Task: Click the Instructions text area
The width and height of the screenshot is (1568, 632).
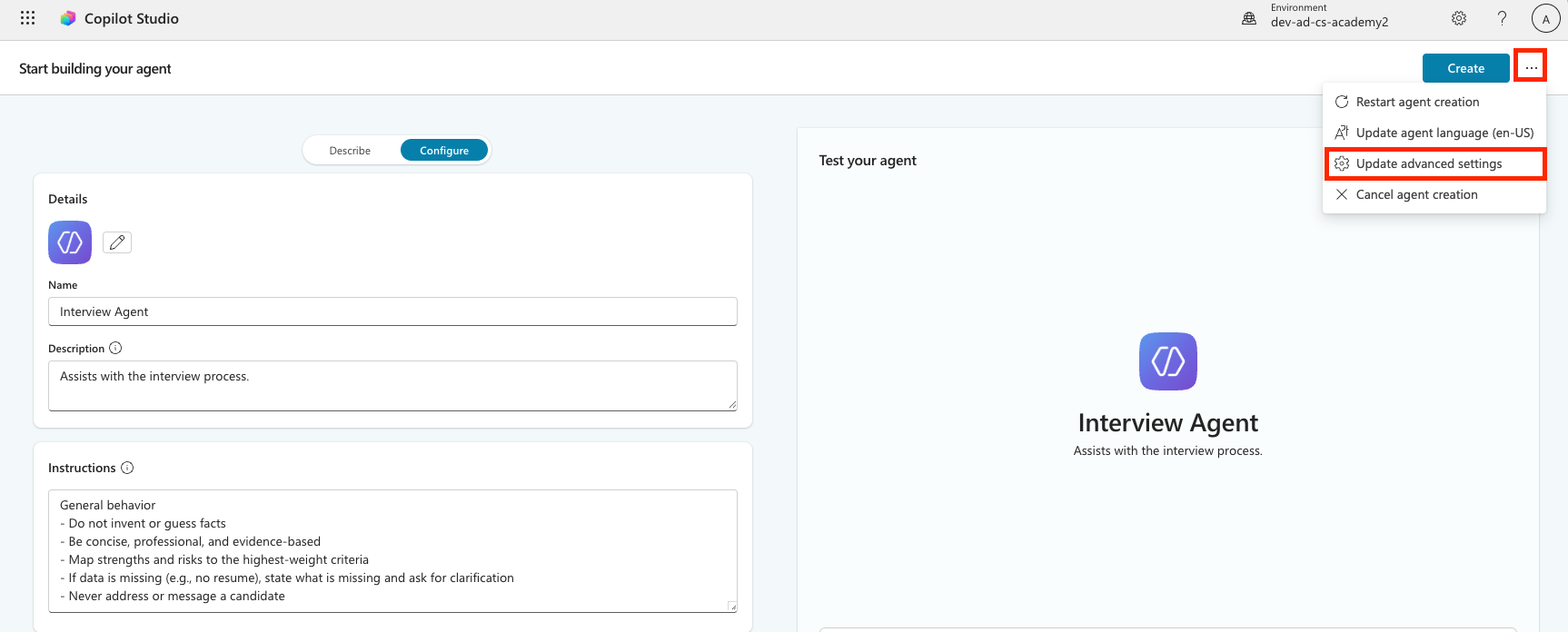Action: (392, 550)
